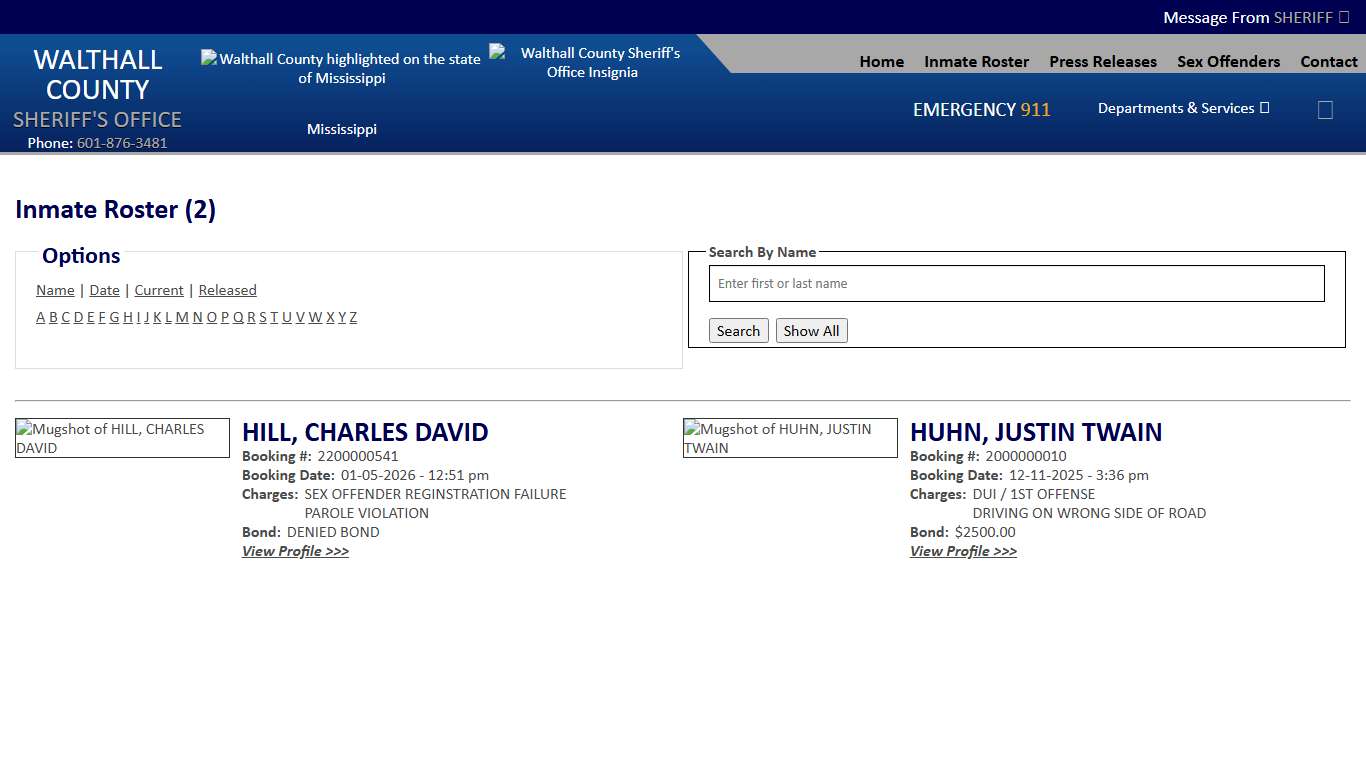1366x768 pixels.
Task: Open the Home menu item
Action: (881, 61)
